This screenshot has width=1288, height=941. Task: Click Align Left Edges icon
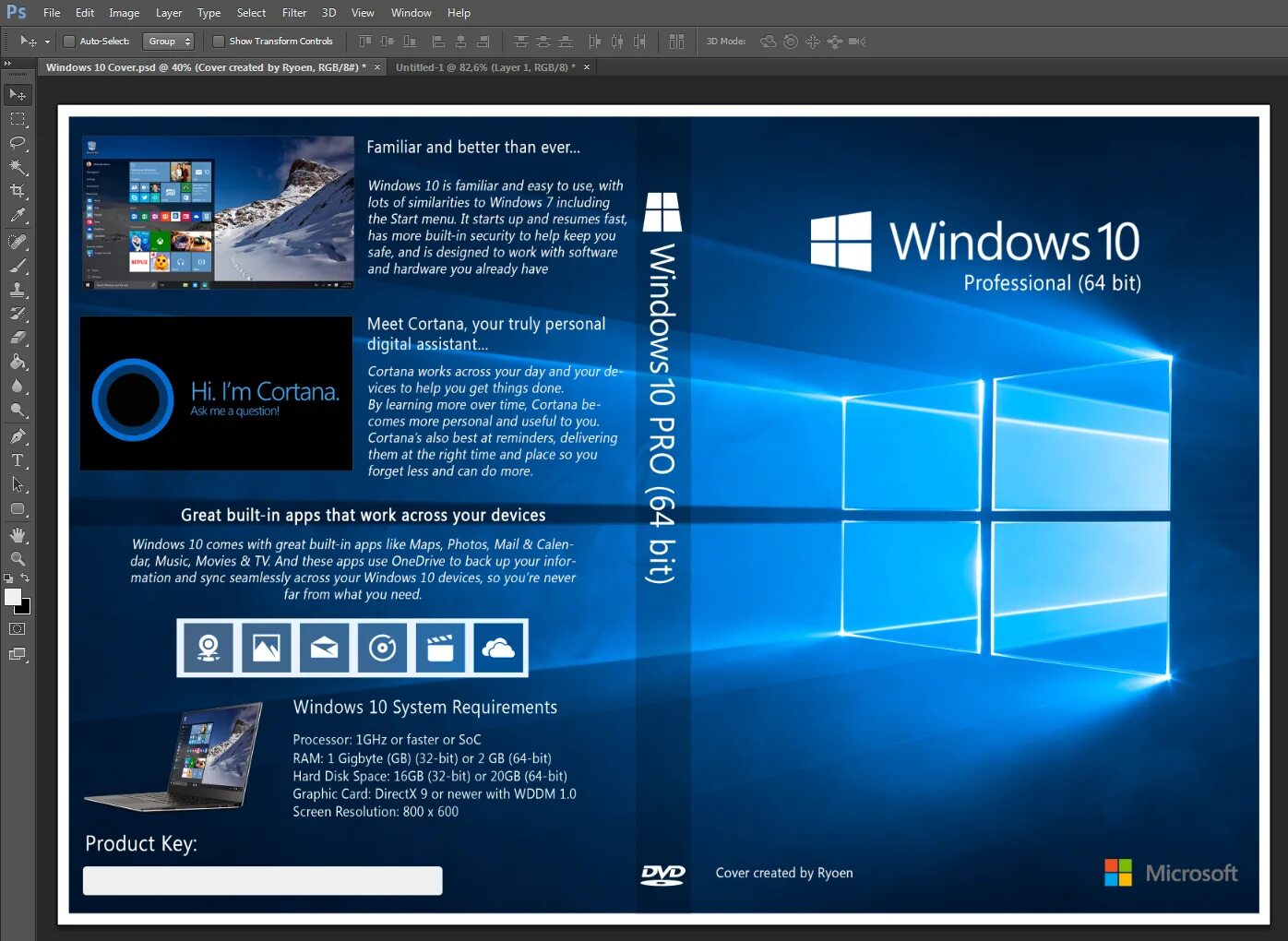[x=438, y=42]
